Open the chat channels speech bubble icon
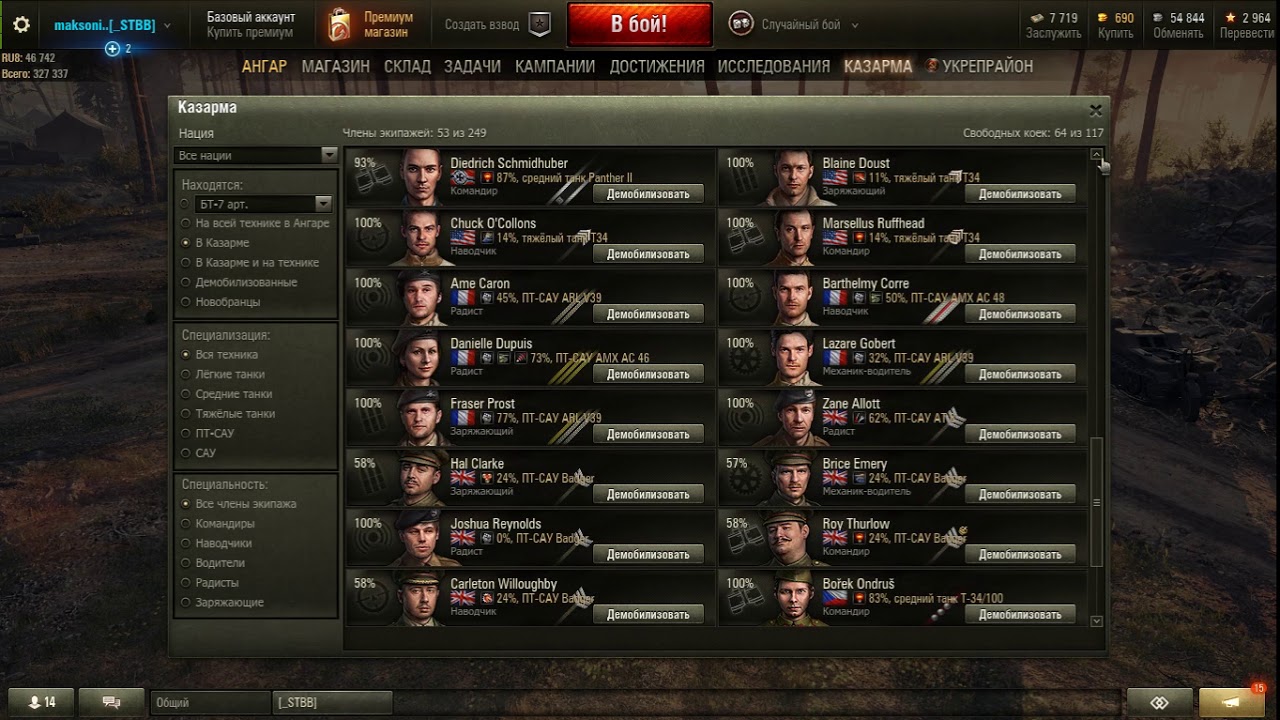Image resolution: width=1280 pixels, height=720 pixels. 112,702
